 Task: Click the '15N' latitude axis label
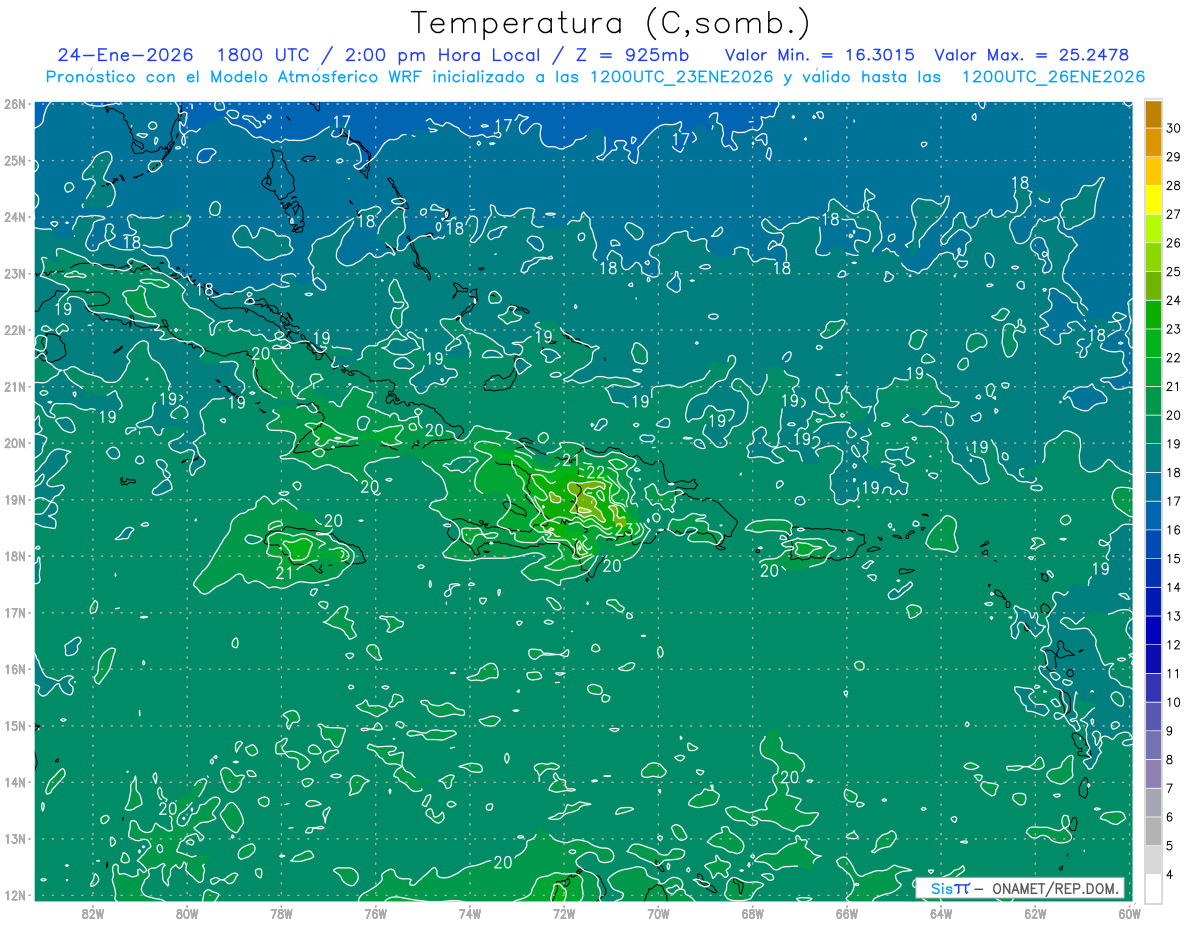coord(15,726)
